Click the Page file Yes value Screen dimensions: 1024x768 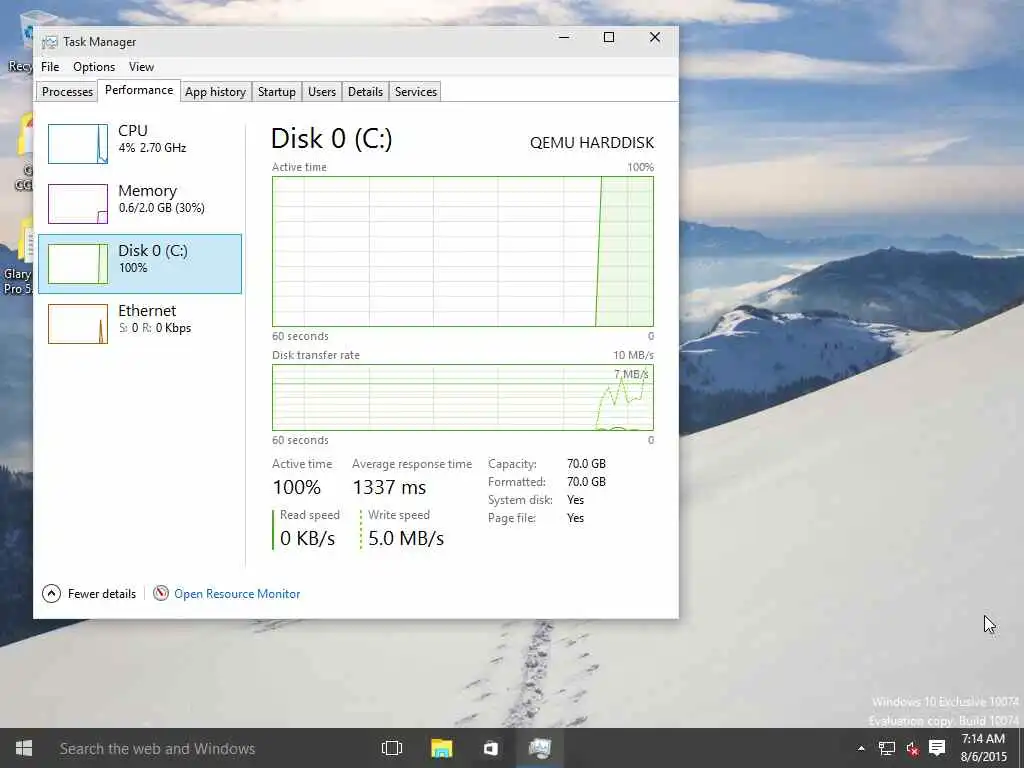pyautogui.click(x=575, y=518)
